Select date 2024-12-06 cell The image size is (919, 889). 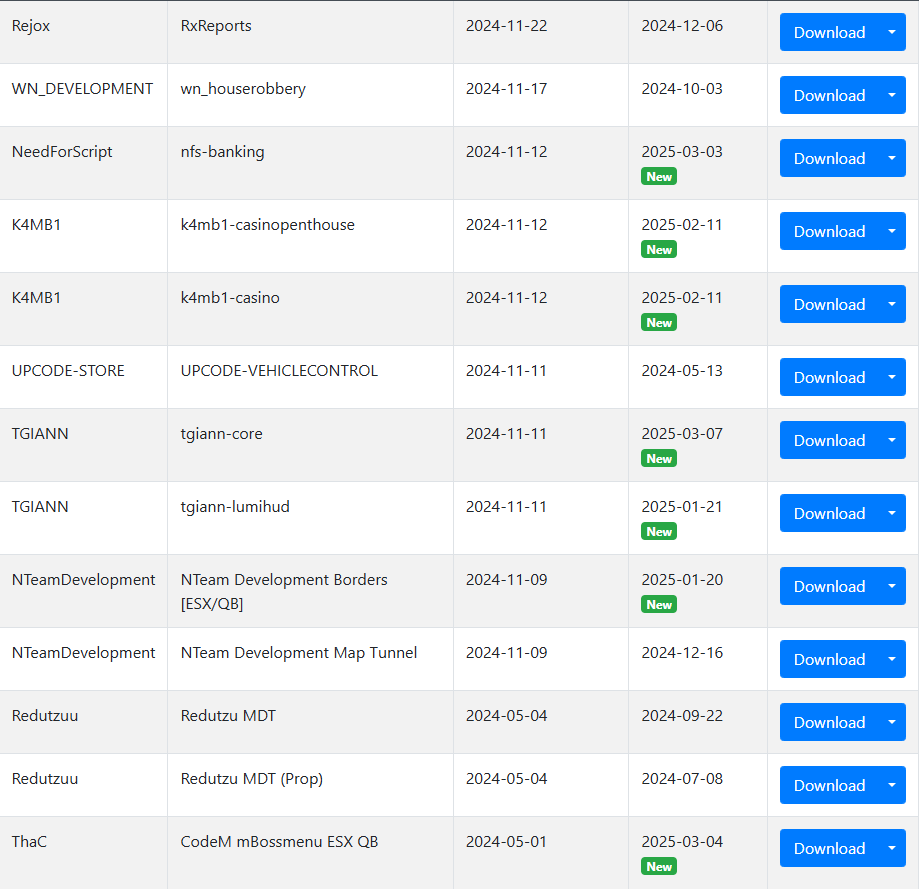tap(697, 32)
